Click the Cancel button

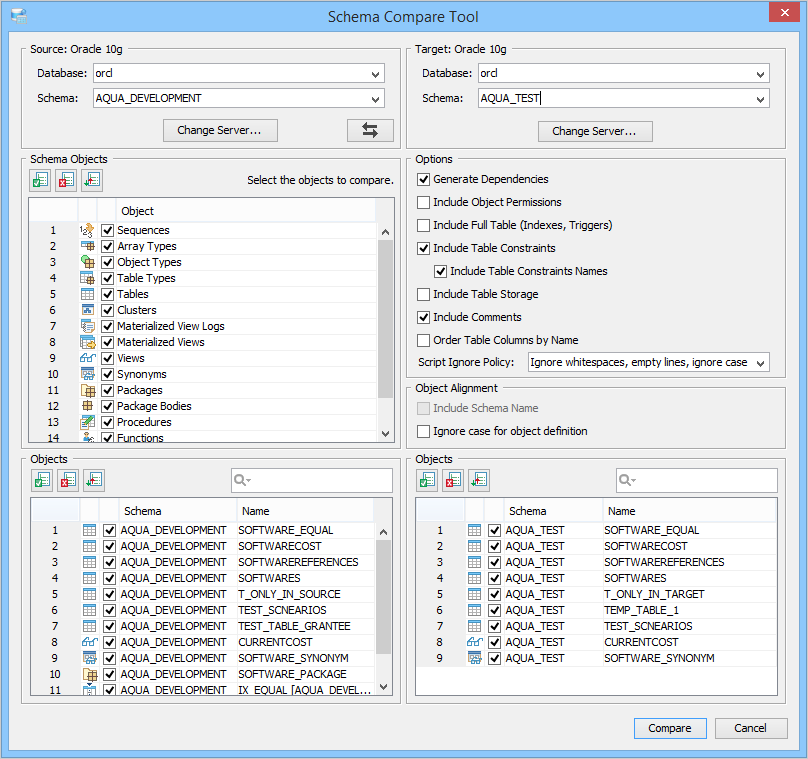pyautogui.click(x=751, y=728)
